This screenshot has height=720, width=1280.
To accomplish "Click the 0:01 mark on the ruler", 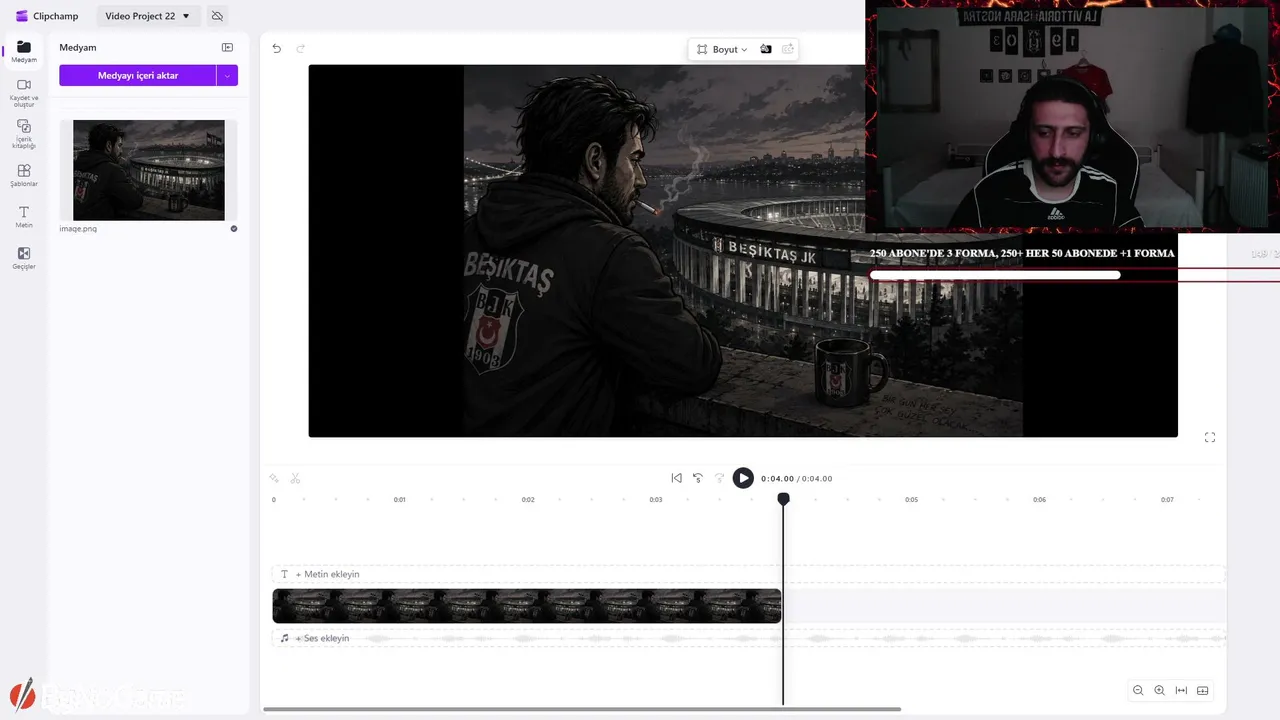I will (400, 499).
